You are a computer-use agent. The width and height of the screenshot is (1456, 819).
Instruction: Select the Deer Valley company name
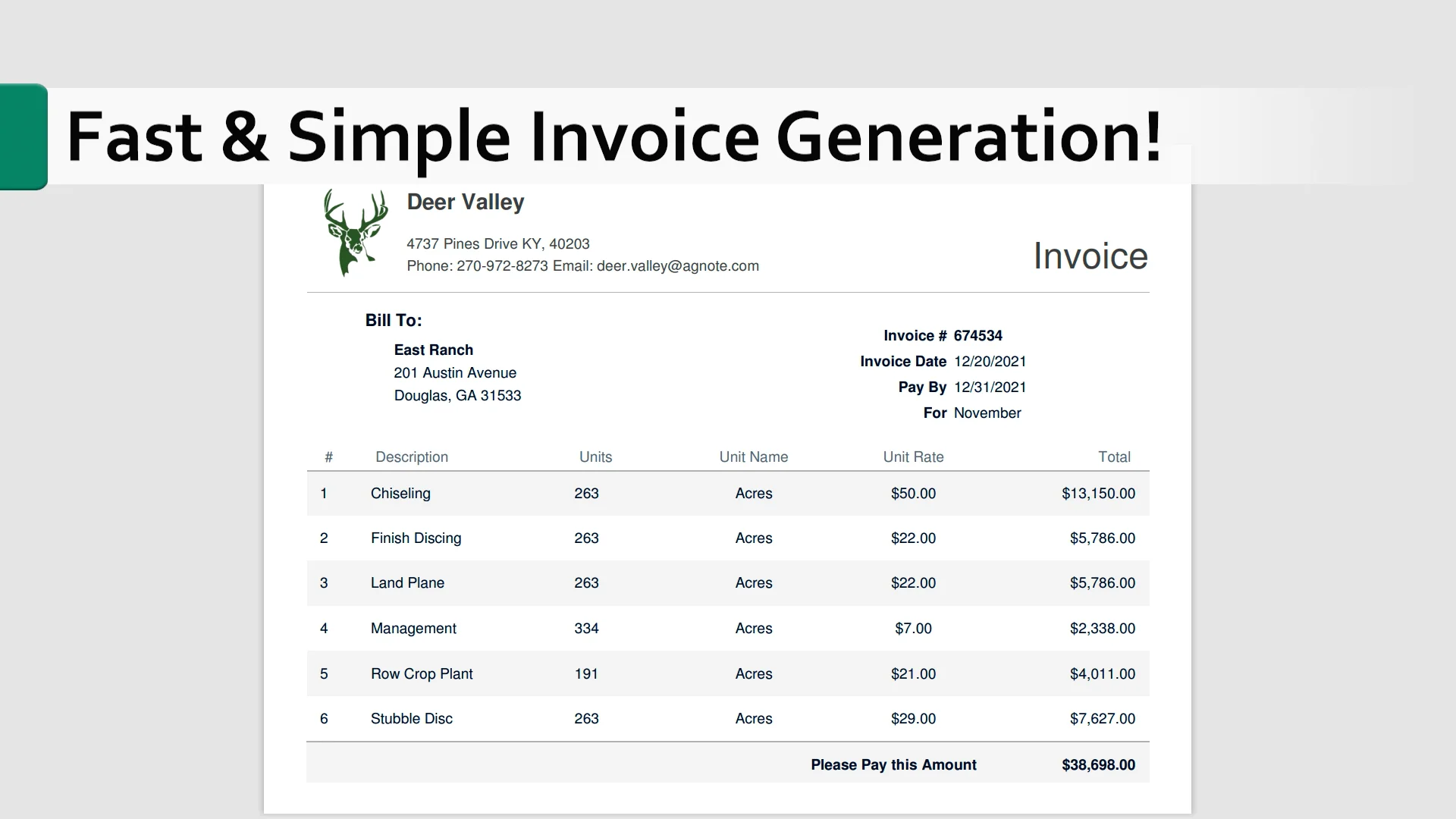[x=465, y=202]
